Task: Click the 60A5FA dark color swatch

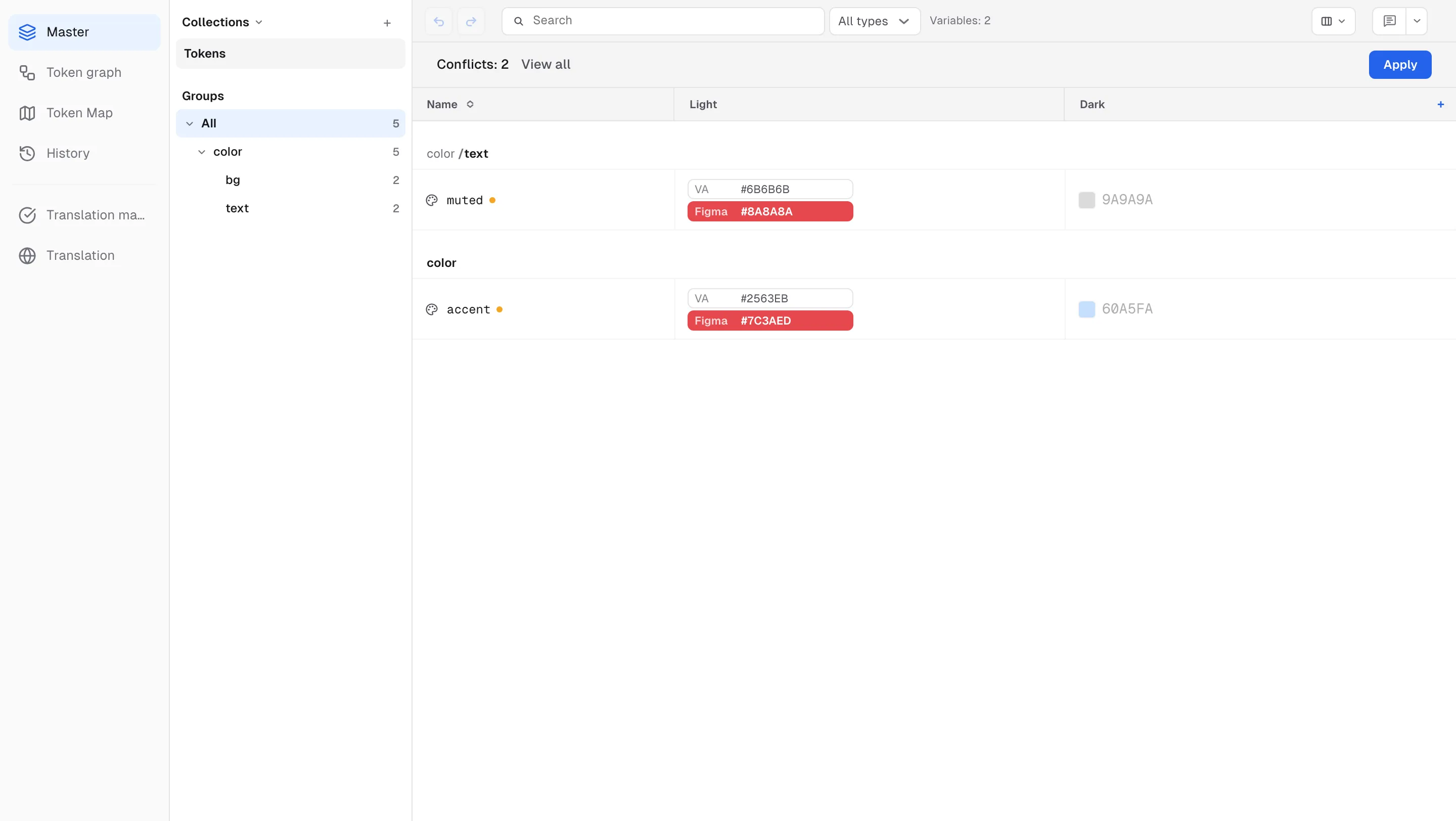Action: click(x=1086, y=309)
